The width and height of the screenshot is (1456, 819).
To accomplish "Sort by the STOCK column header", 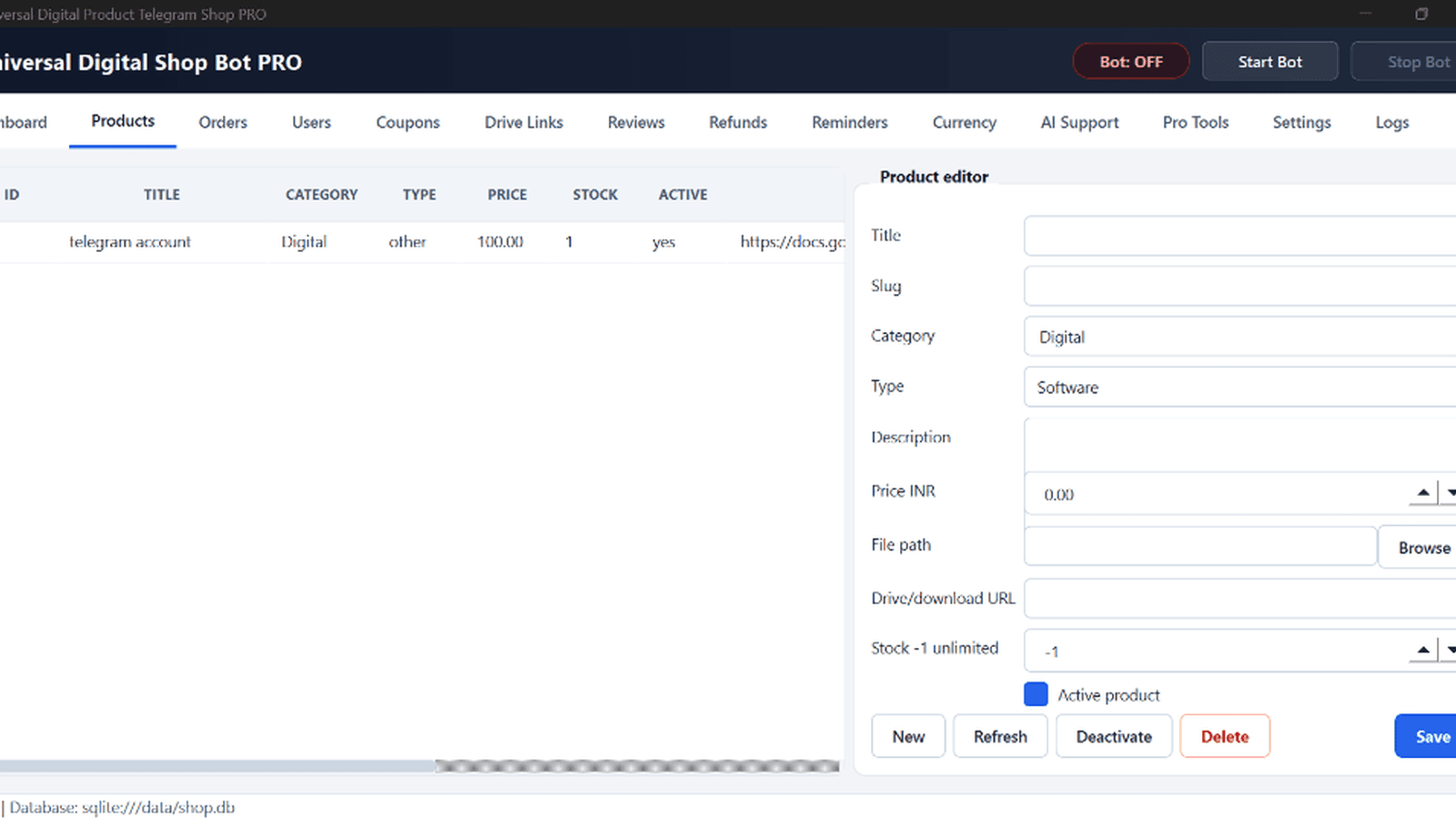I will (595, 195).
